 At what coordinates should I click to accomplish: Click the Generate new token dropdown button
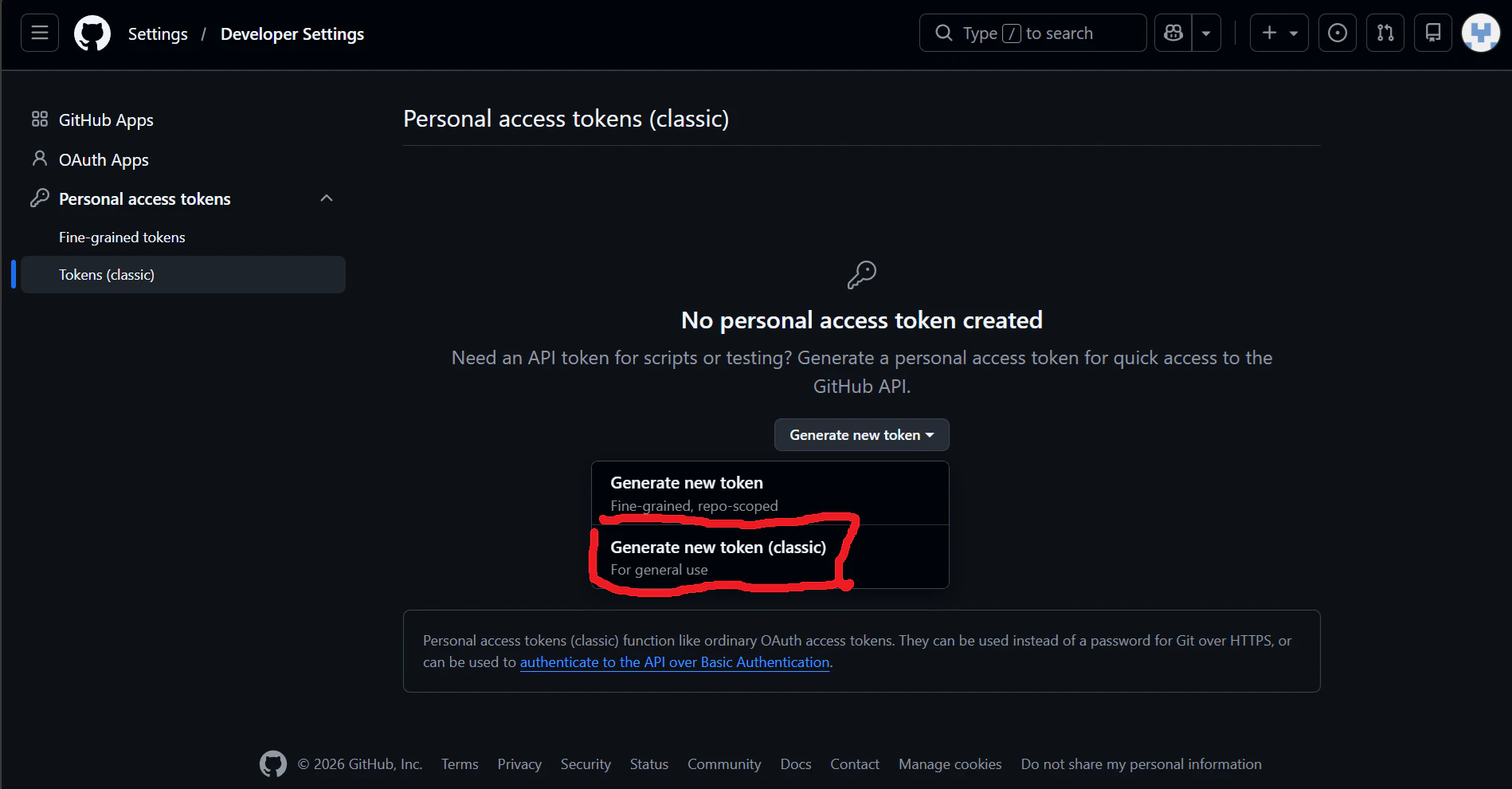click(x=861, y=434)
